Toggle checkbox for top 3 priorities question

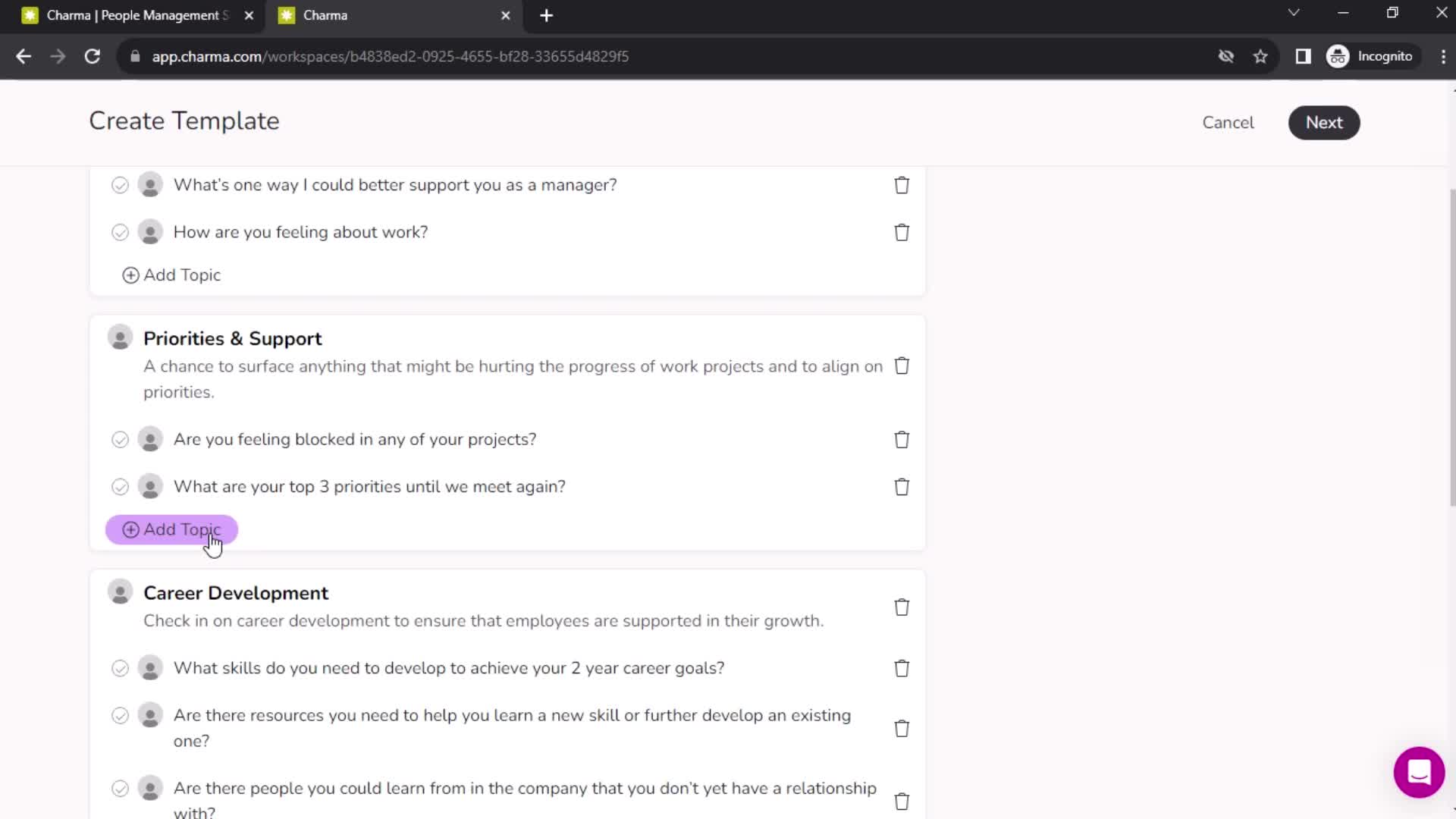point(120,486)
